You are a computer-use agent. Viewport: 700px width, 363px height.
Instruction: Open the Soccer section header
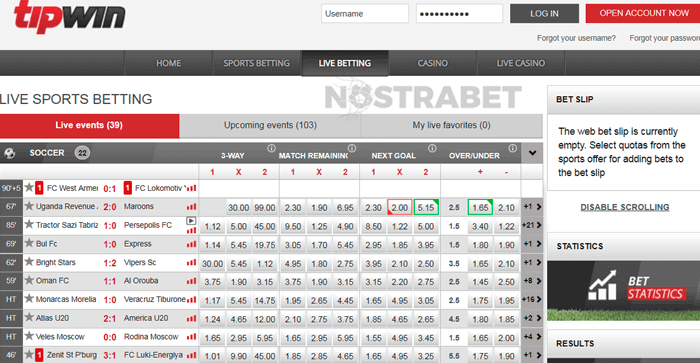47,153
